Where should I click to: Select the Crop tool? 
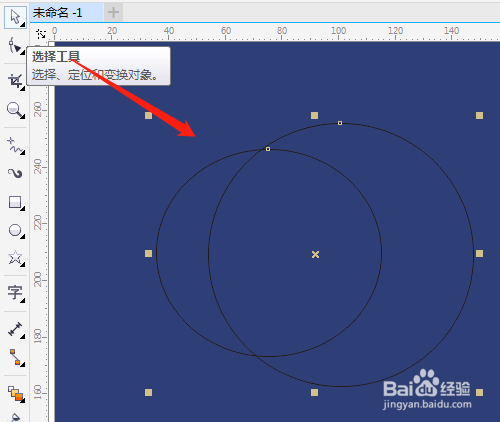[x=15, y=81]
